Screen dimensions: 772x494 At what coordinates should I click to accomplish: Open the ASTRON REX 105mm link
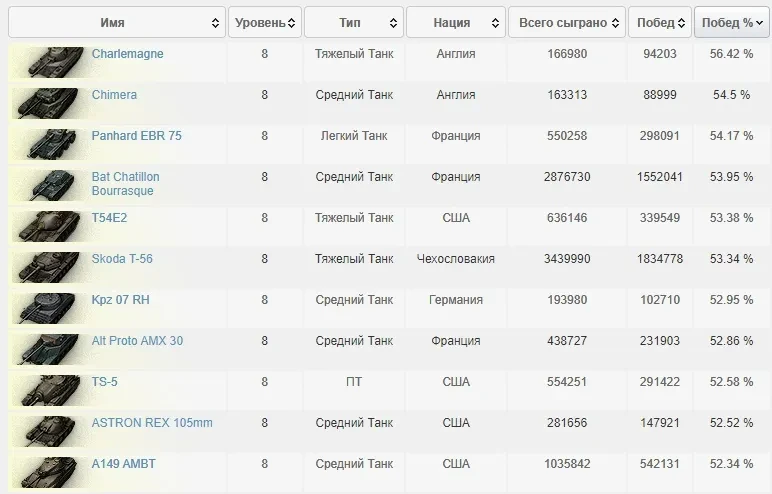point(152,423)
